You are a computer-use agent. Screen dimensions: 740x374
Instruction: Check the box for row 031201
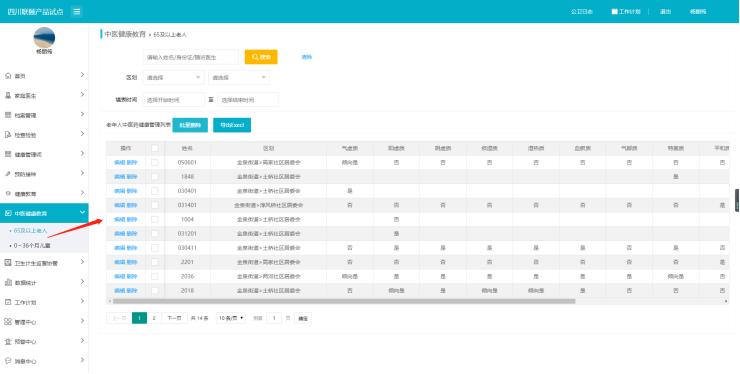click(155, 234)
